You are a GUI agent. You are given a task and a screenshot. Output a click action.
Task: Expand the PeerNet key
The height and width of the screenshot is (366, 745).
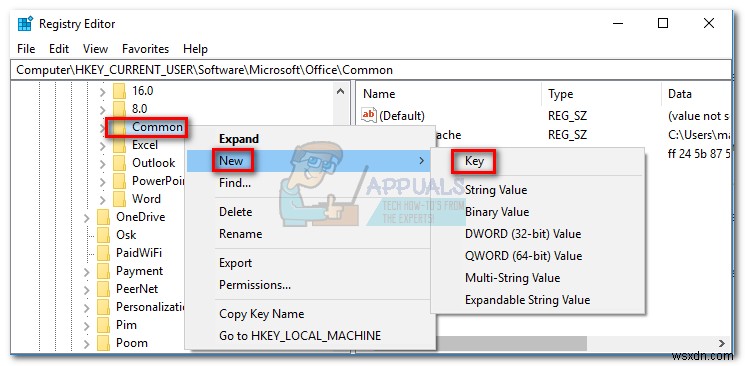[x=87, y=289]
